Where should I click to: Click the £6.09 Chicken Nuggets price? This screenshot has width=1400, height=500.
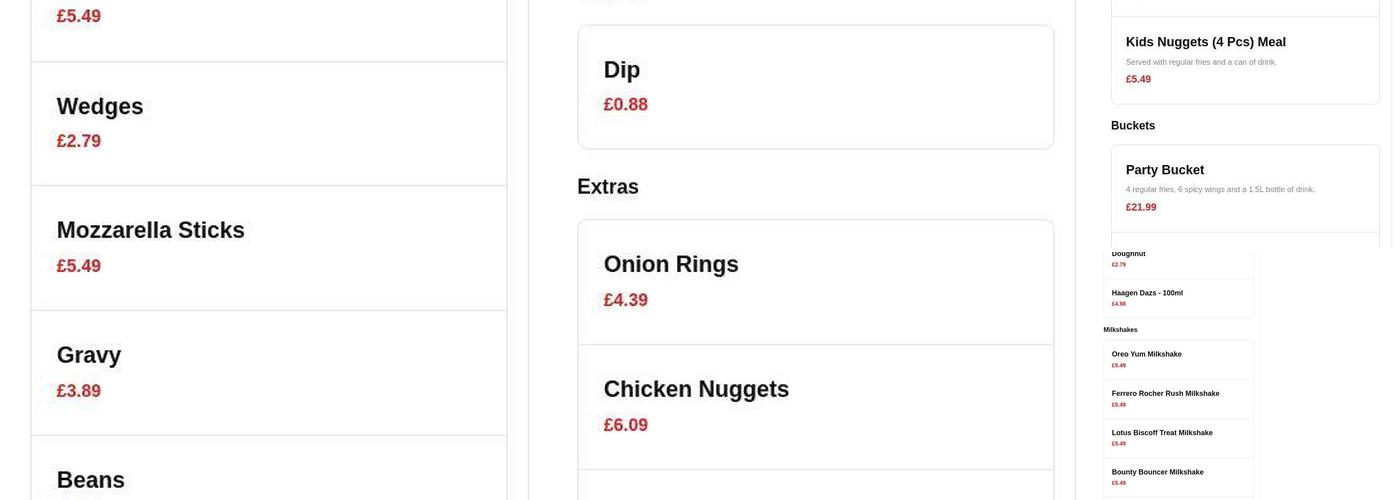click(x=626, y=425)
